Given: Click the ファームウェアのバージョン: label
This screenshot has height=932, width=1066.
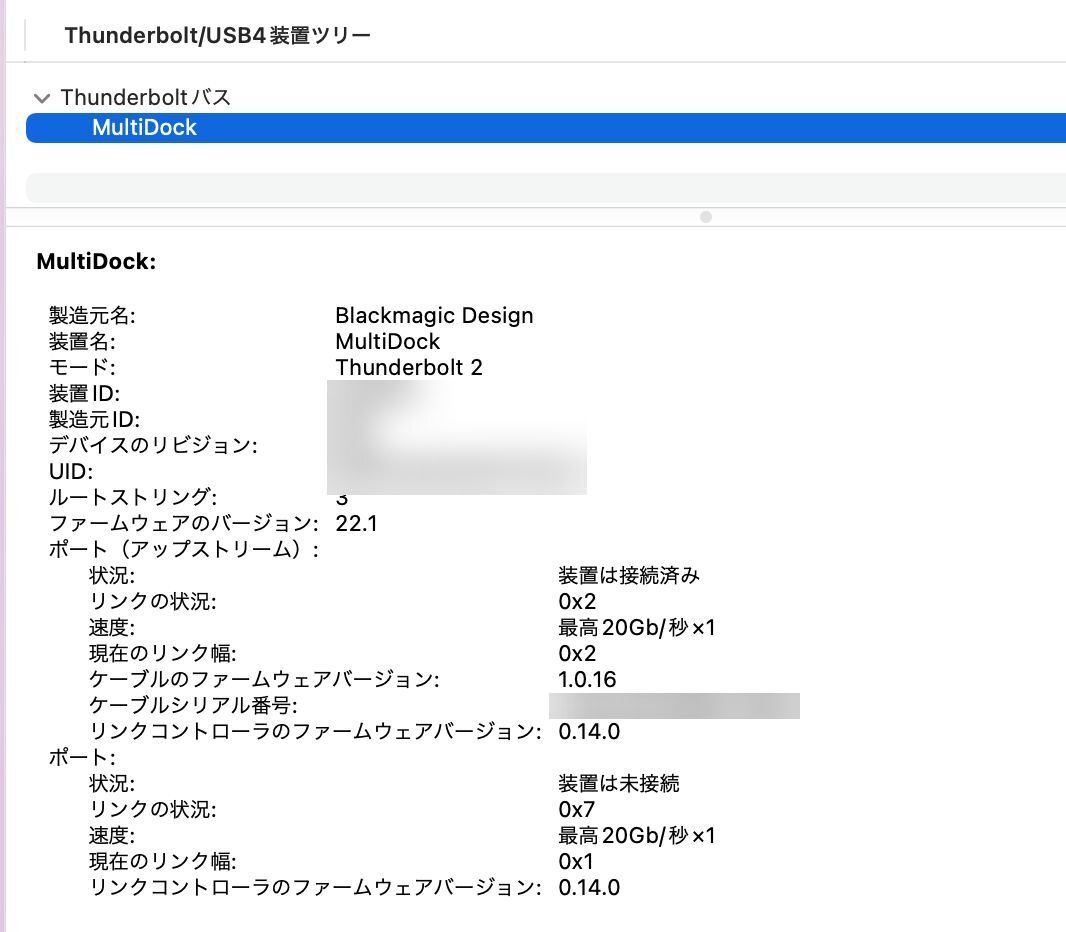Looking at the screenshot, I should point(184,523).
